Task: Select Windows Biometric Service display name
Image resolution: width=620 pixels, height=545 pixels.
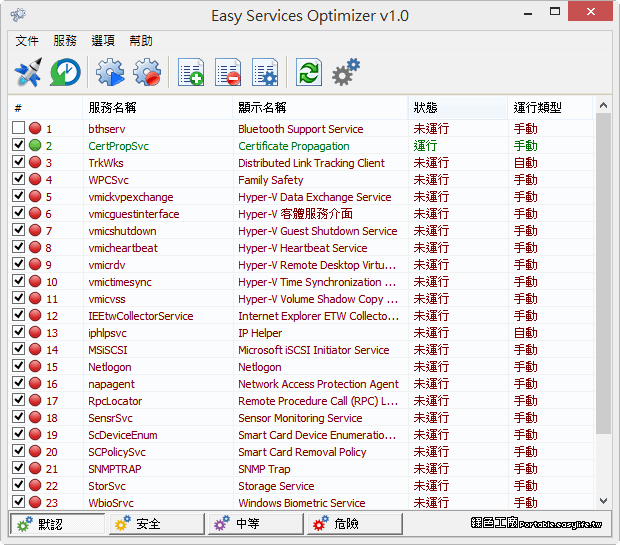Action: click(x=302, y=503)
